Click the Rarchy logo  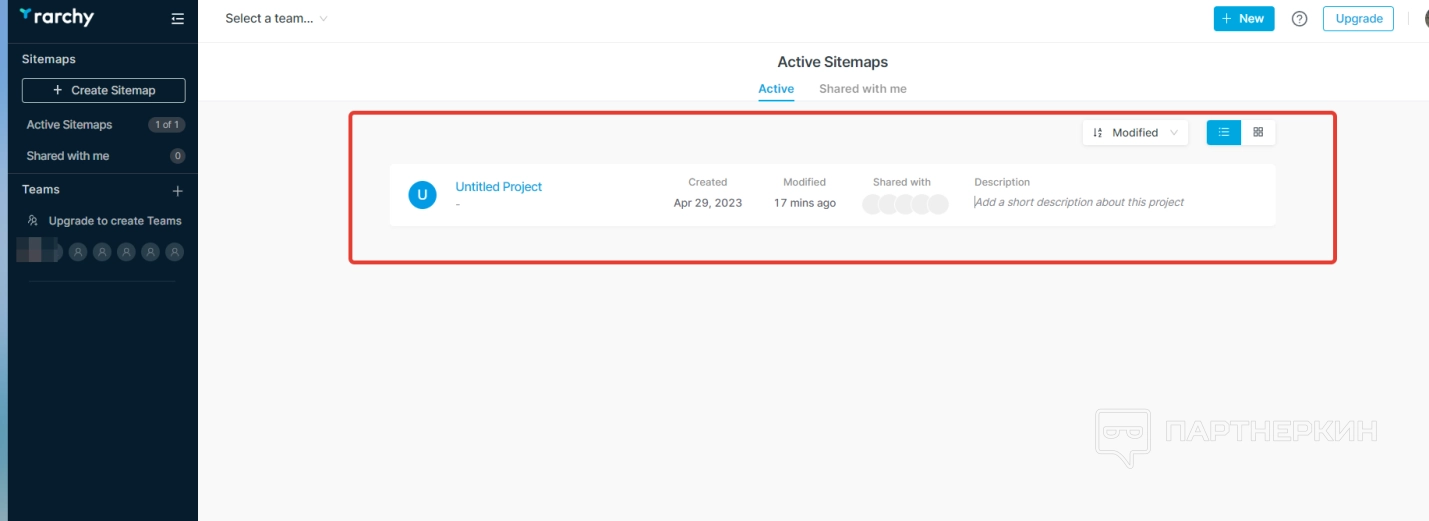click(56, 17)
